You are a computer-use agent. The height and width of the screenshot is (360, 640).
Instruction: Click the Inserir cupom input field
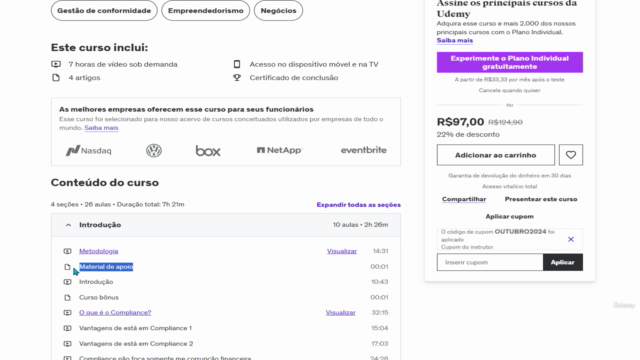pyautogui.click(x=490, y=262)
